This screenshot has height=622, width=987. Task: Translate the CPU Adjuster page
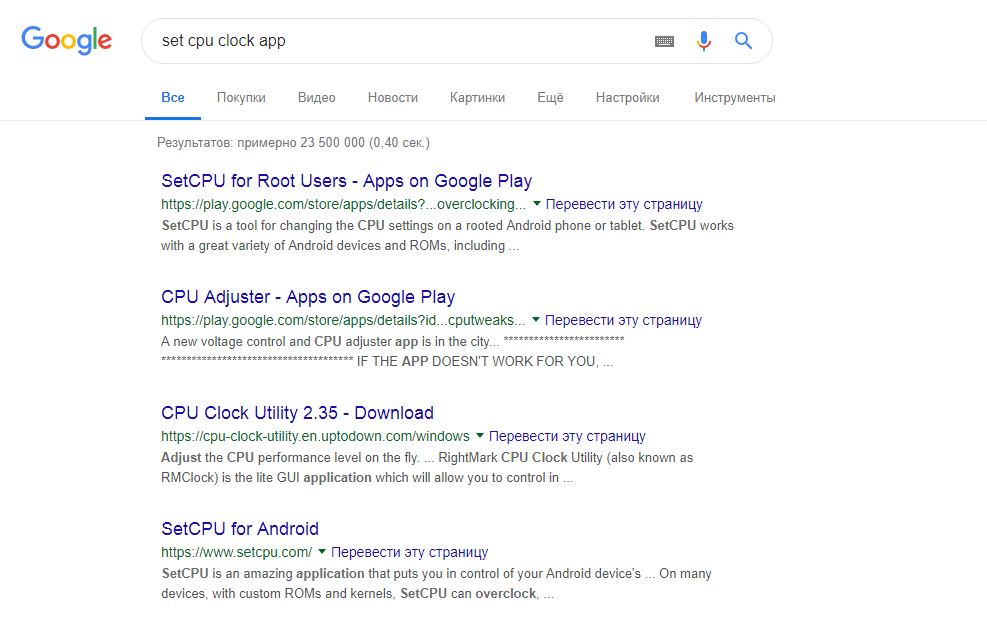click(623, 320)
